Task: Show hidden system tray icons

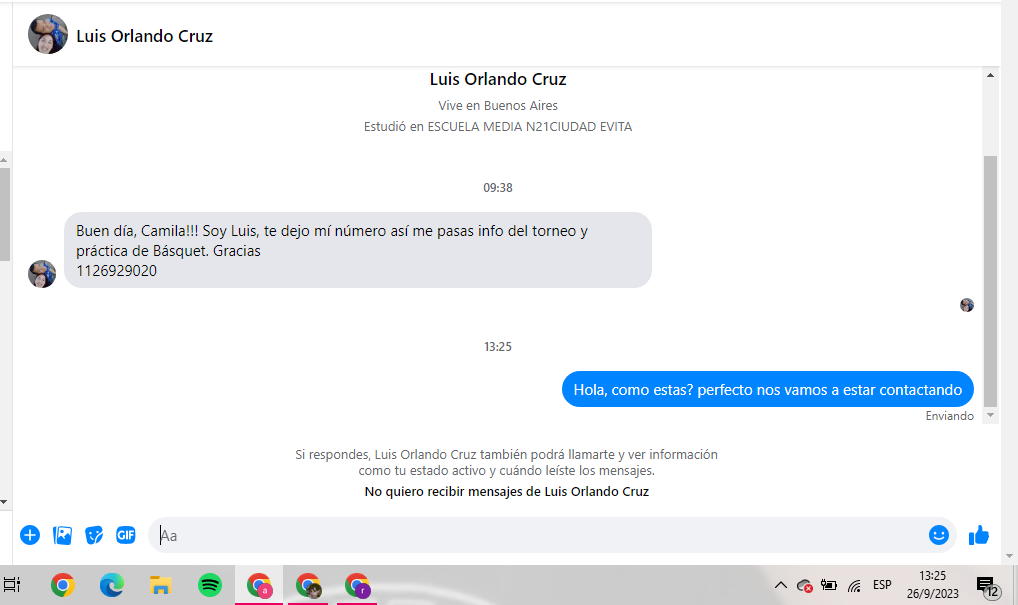Action: pyautogui.click(x=781, y=586)
